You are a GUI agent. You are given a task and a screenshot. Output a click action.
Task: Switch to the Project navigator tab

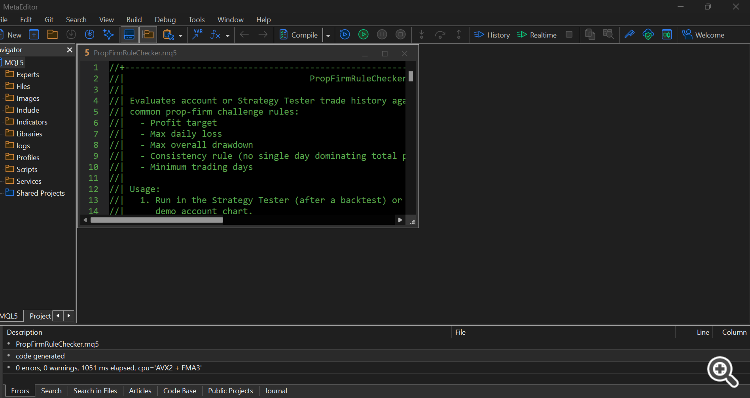tap(39, 316)
